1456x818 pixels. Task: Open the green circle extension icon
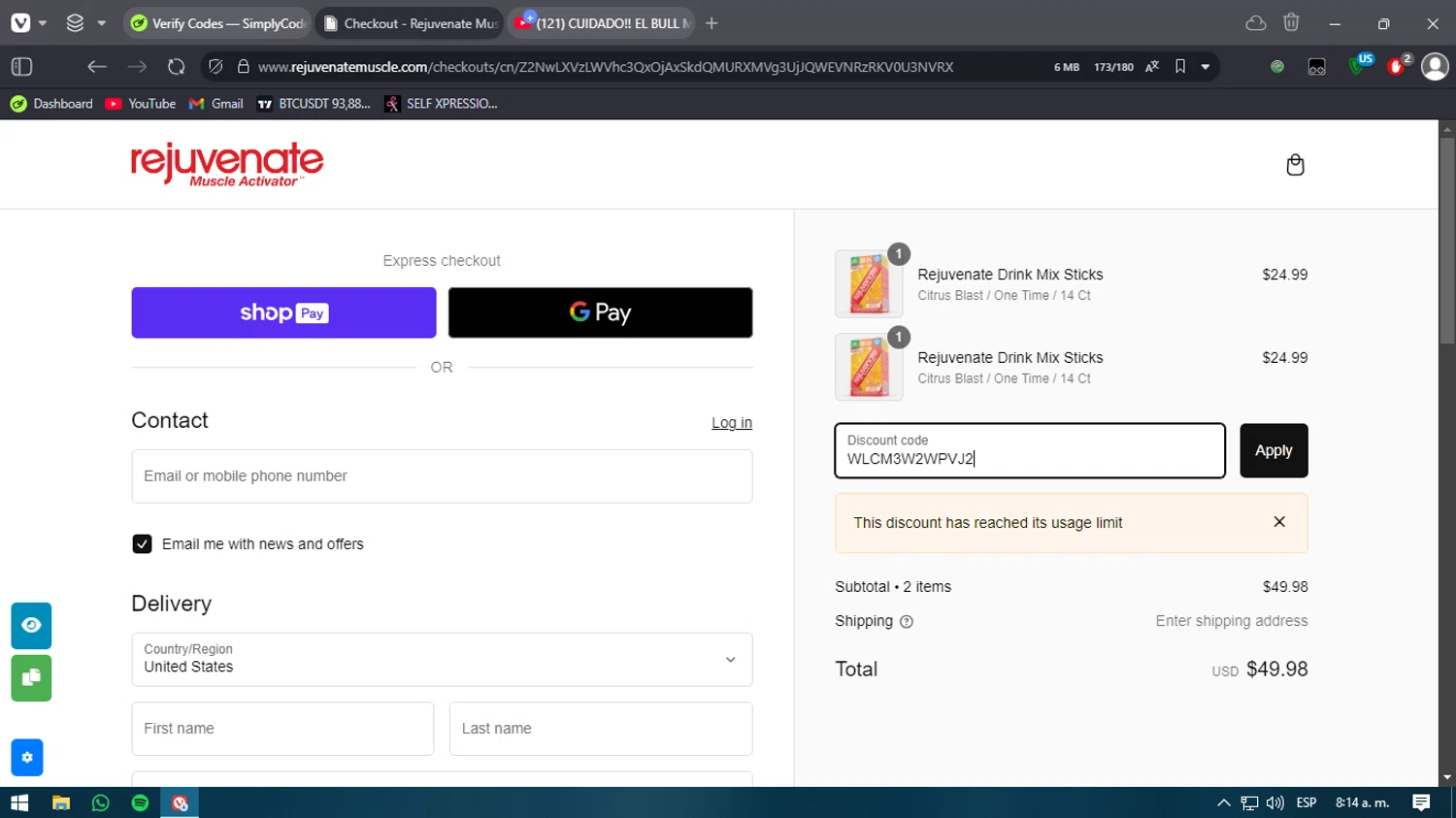[x=1277, y=67]
